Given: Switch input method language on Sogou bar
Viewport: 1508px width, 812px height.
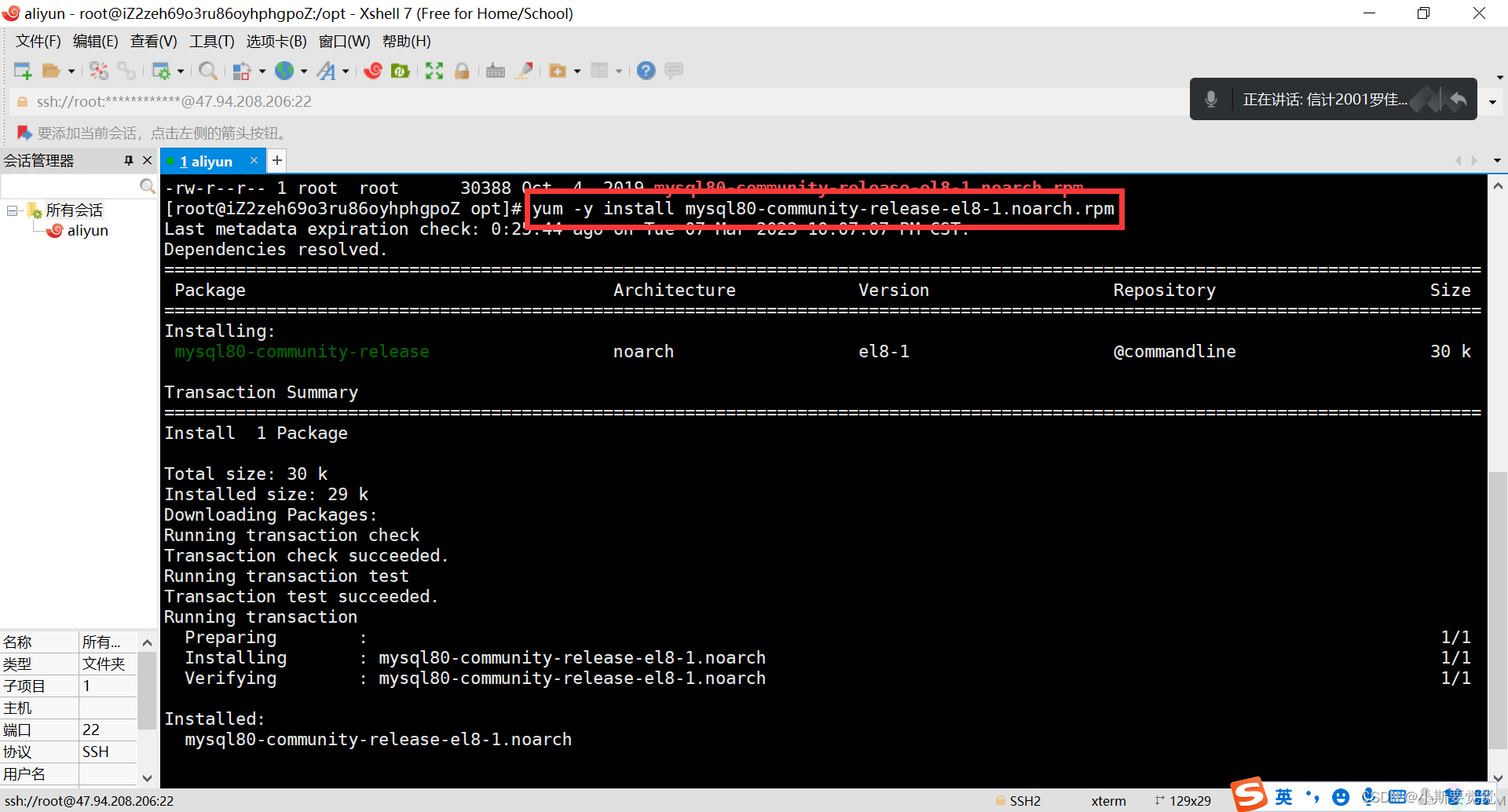Looking at the screenshot, I should (x=1283, y=797).
